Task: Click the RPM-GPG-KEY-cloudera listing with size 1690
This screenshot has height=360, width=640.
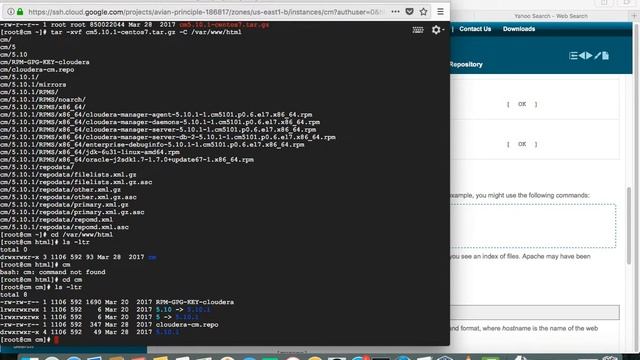Action: click(117, 302)
